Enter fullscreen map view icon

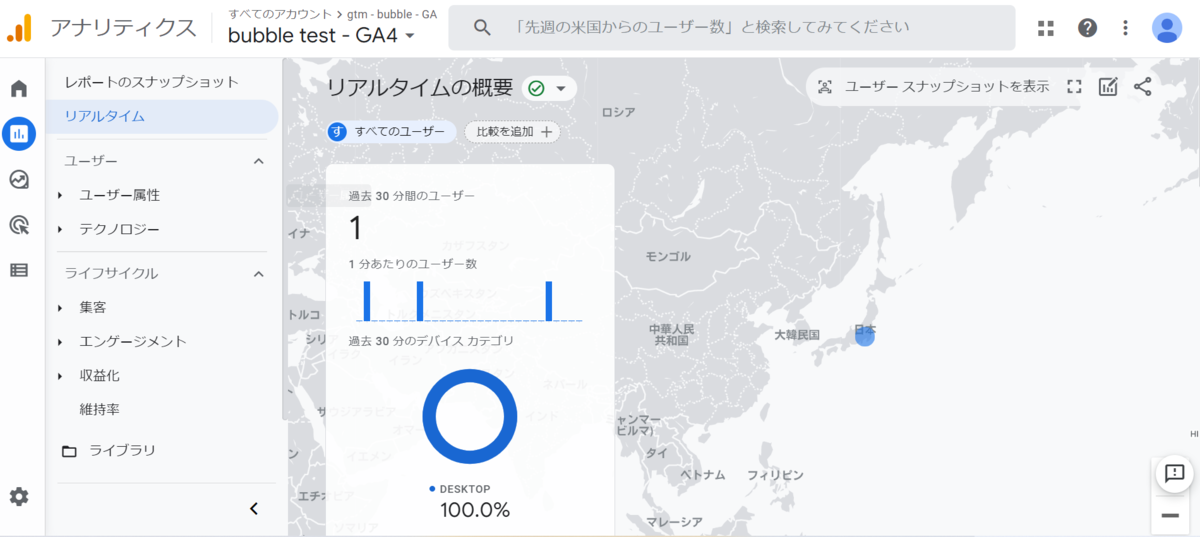[1074, 87]
